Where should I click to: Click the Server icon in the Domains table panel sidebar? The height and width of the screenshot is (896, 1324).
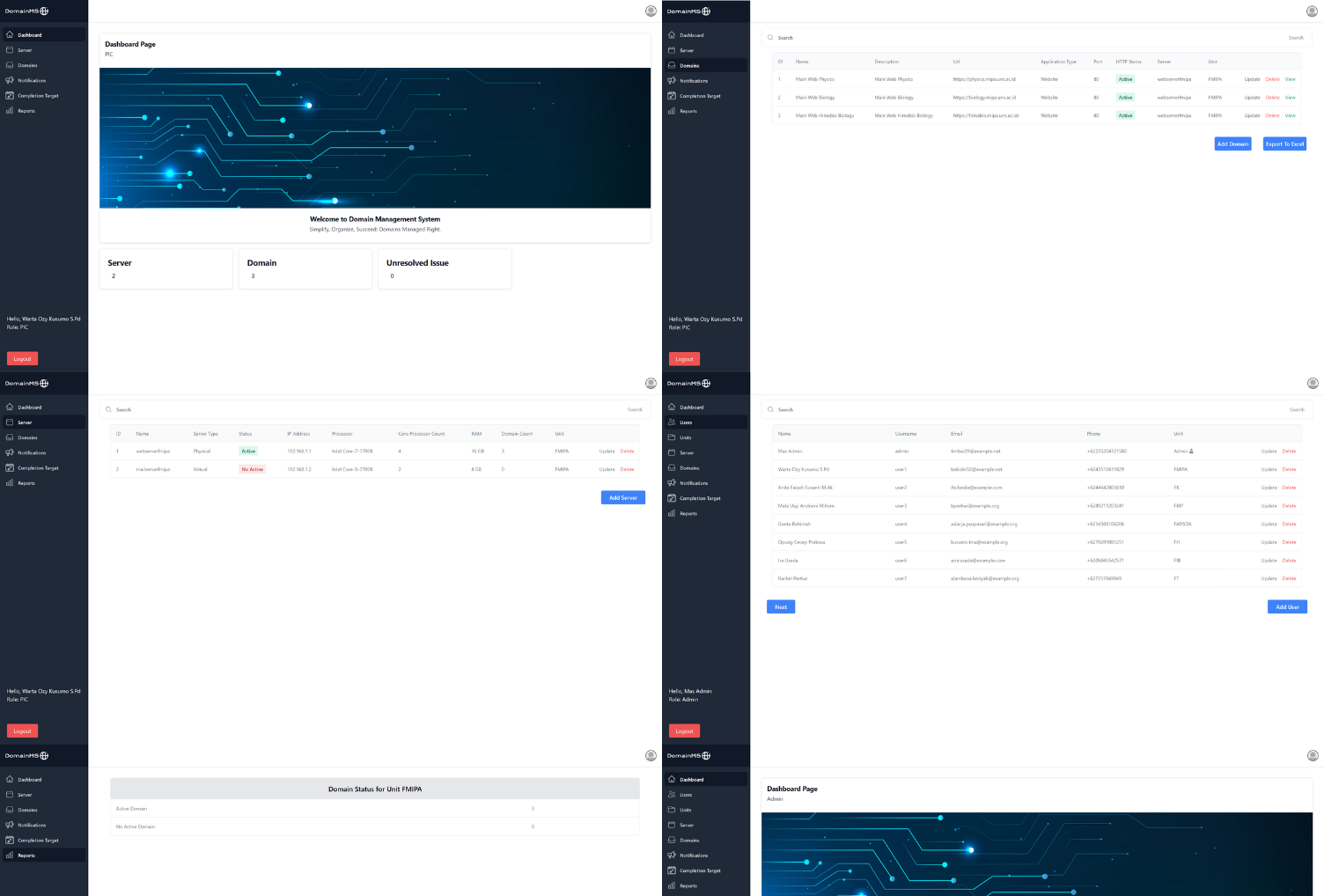[672, 50]
